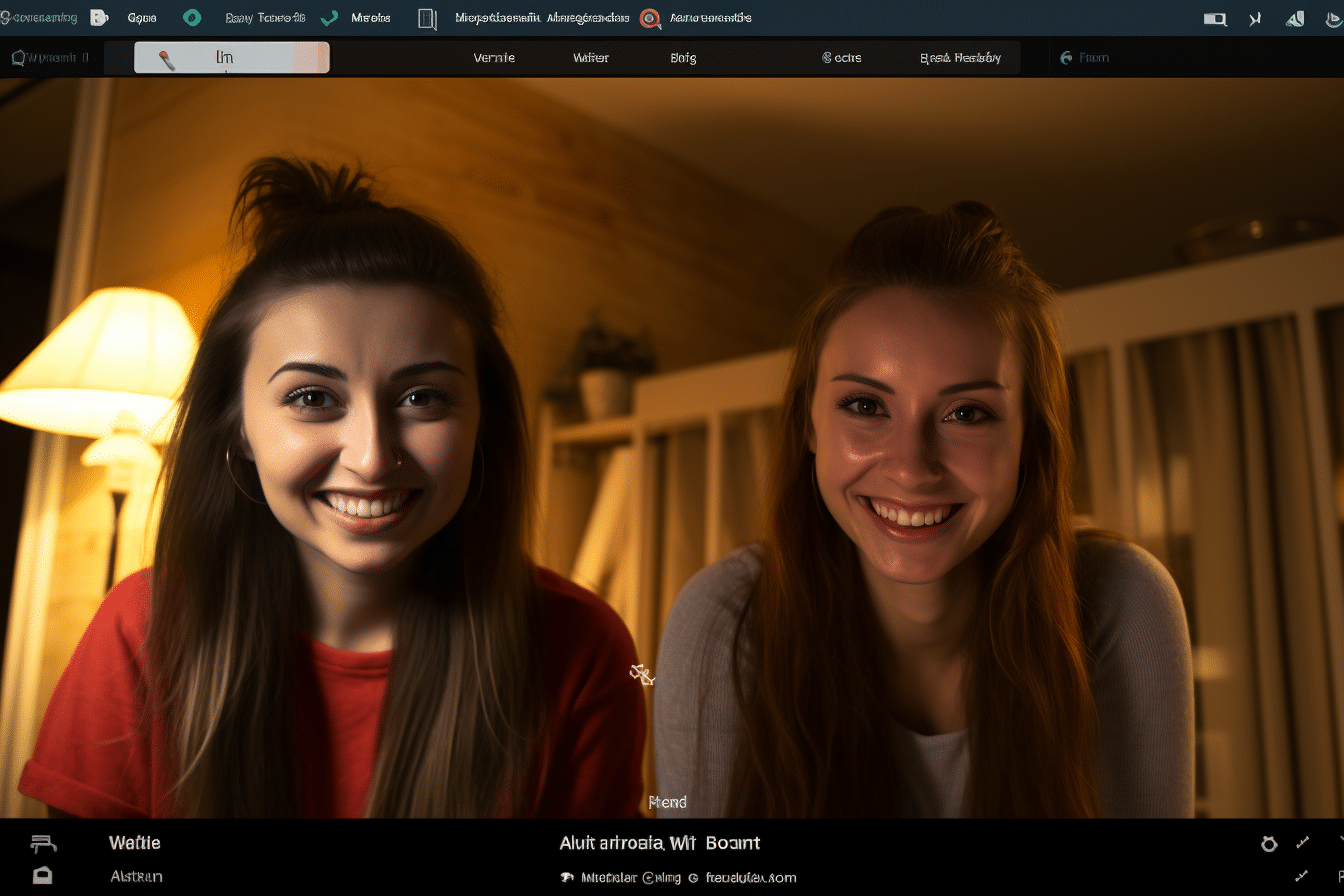Open the "Gpus" menu item
Screen dimensions: 1344x896
pyautogui.click(x=142, y=18)
